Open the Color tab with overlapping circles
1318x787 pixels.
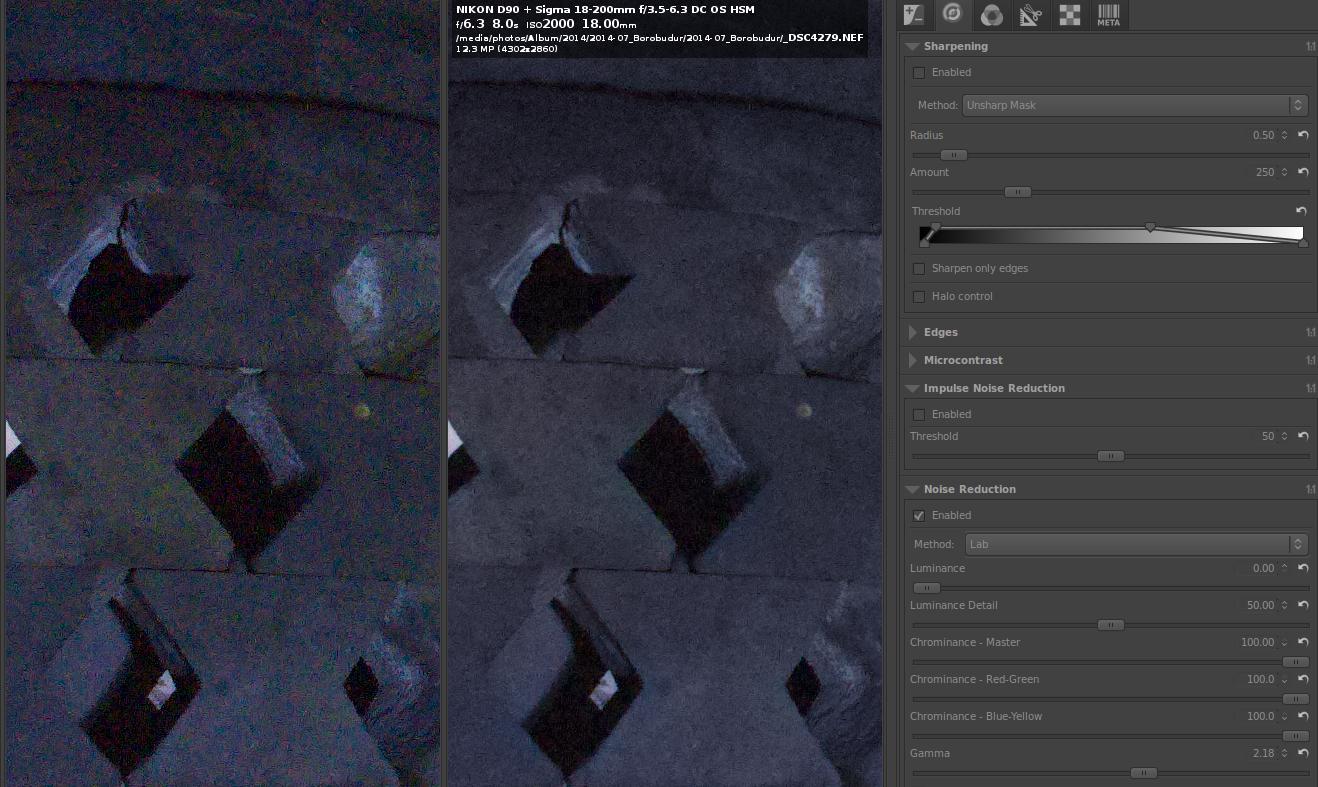coord(991,15)
